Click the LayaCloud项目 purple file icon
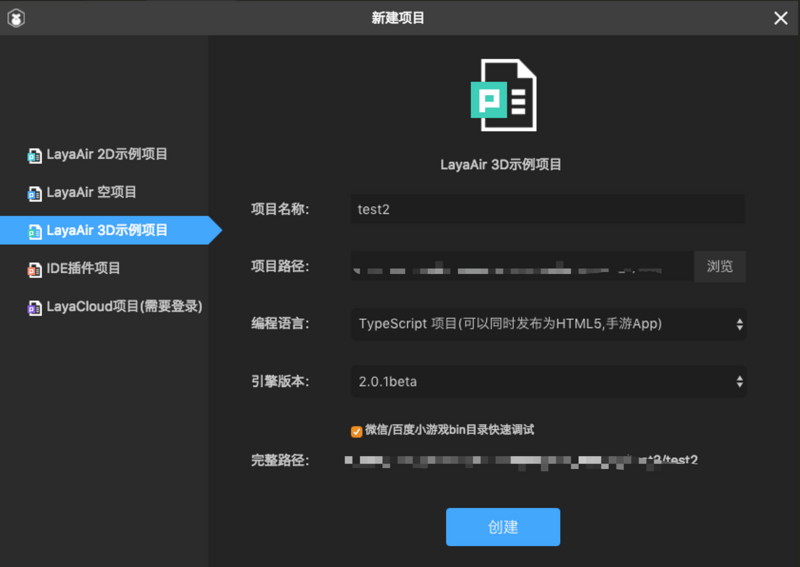Viewport: 800px width, 567px height. pos(35,308)
